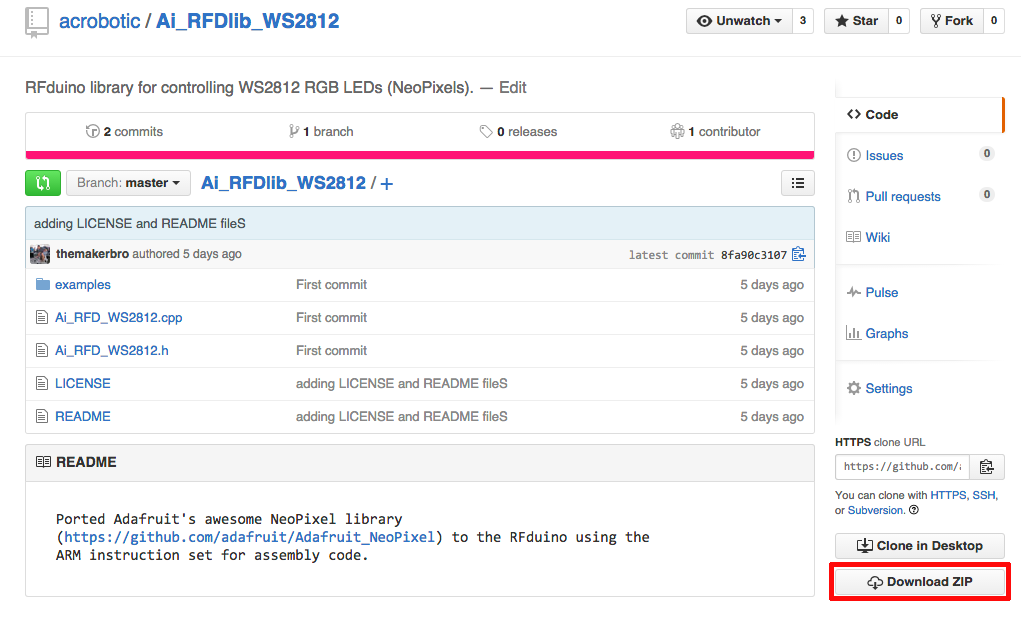This screenshot has height=617, width=1021.
Task: Click the folder icon beside examples
Action: pyautogui.click(x=43, y=284)
